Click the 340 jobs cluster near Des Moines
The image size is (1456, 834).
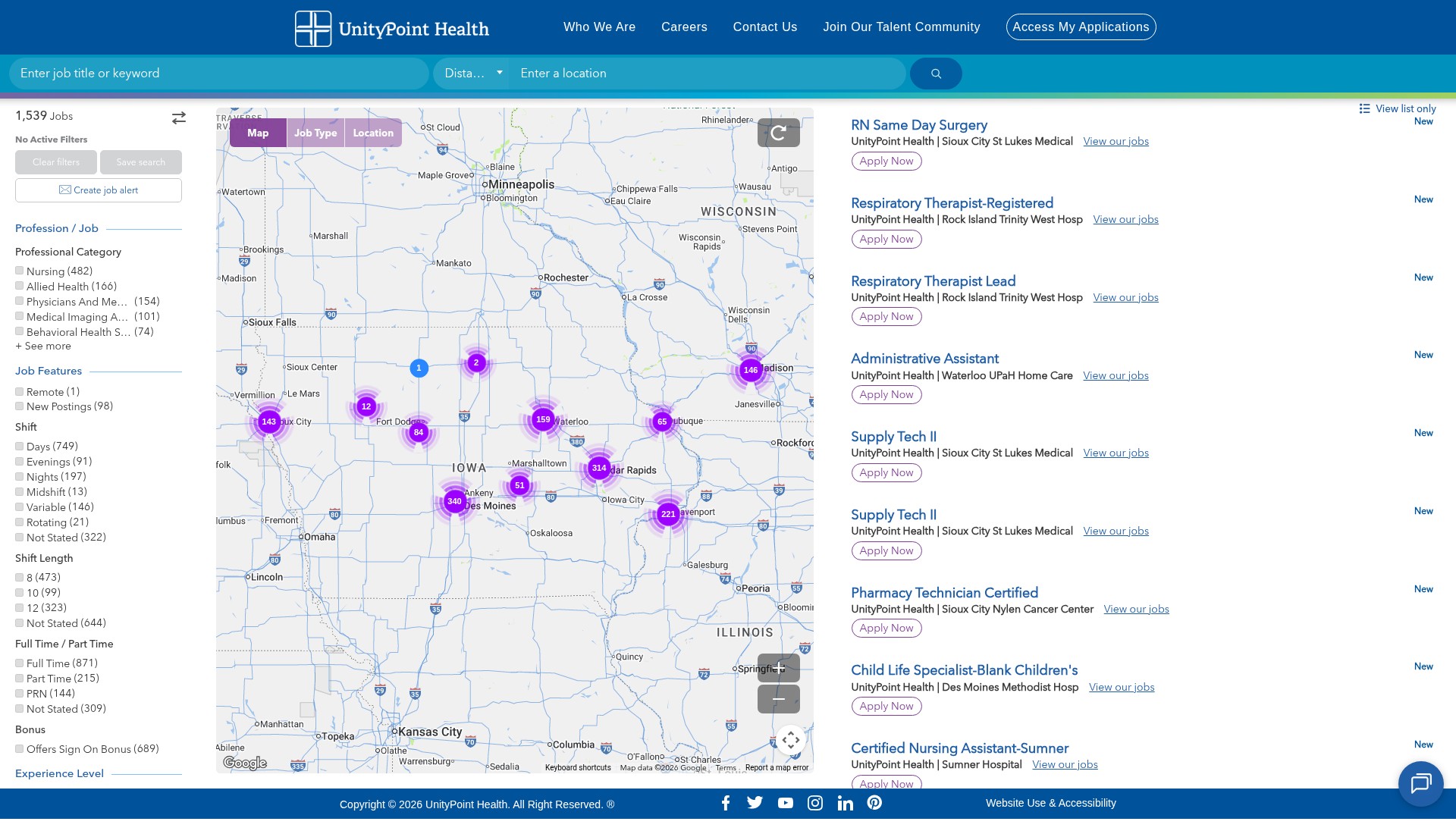pyautogui.click(x=454, y=501)
